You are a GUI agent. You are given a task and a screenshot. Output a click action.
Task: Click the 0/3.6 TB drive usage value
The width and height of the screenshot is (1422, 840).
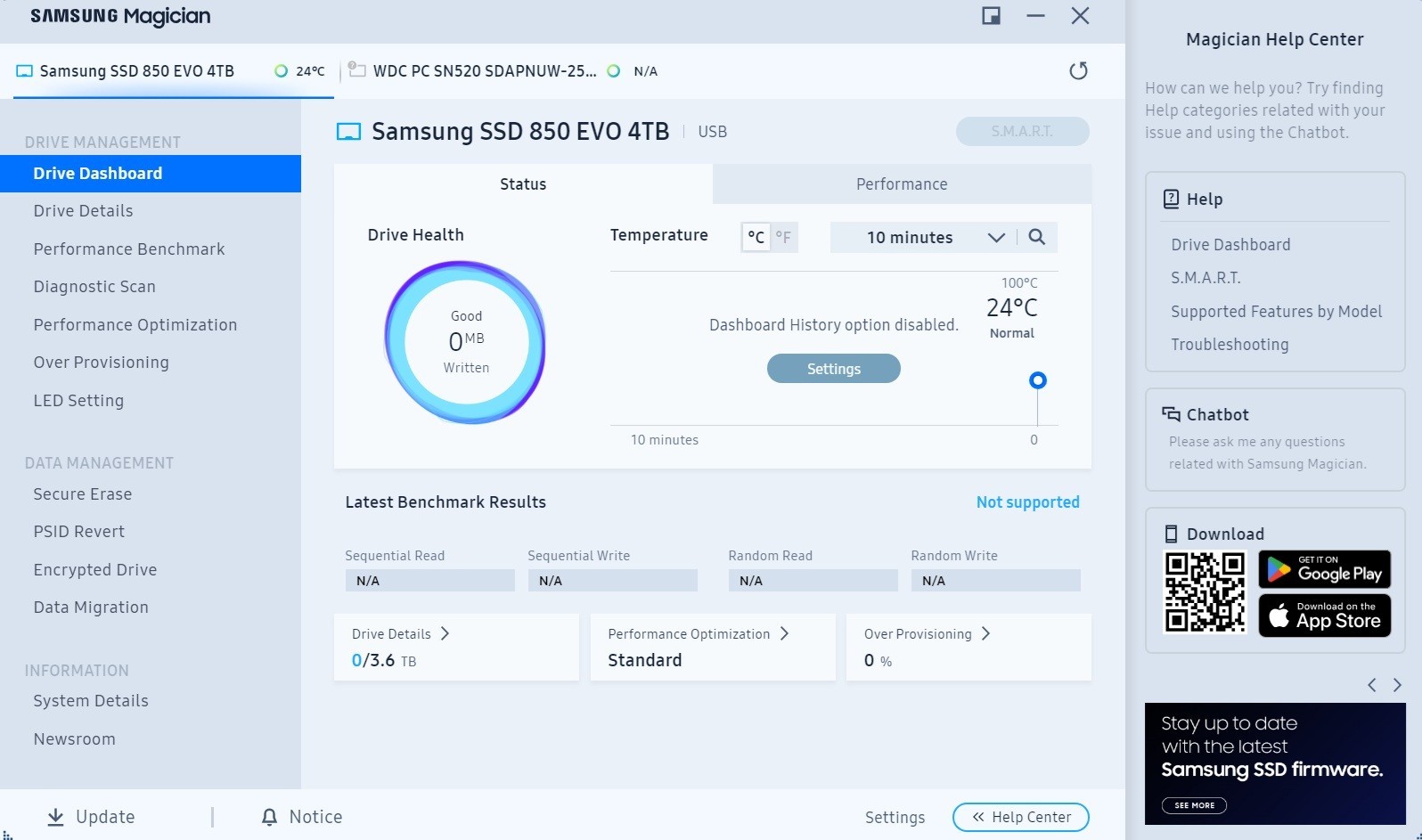click(384, 660)
